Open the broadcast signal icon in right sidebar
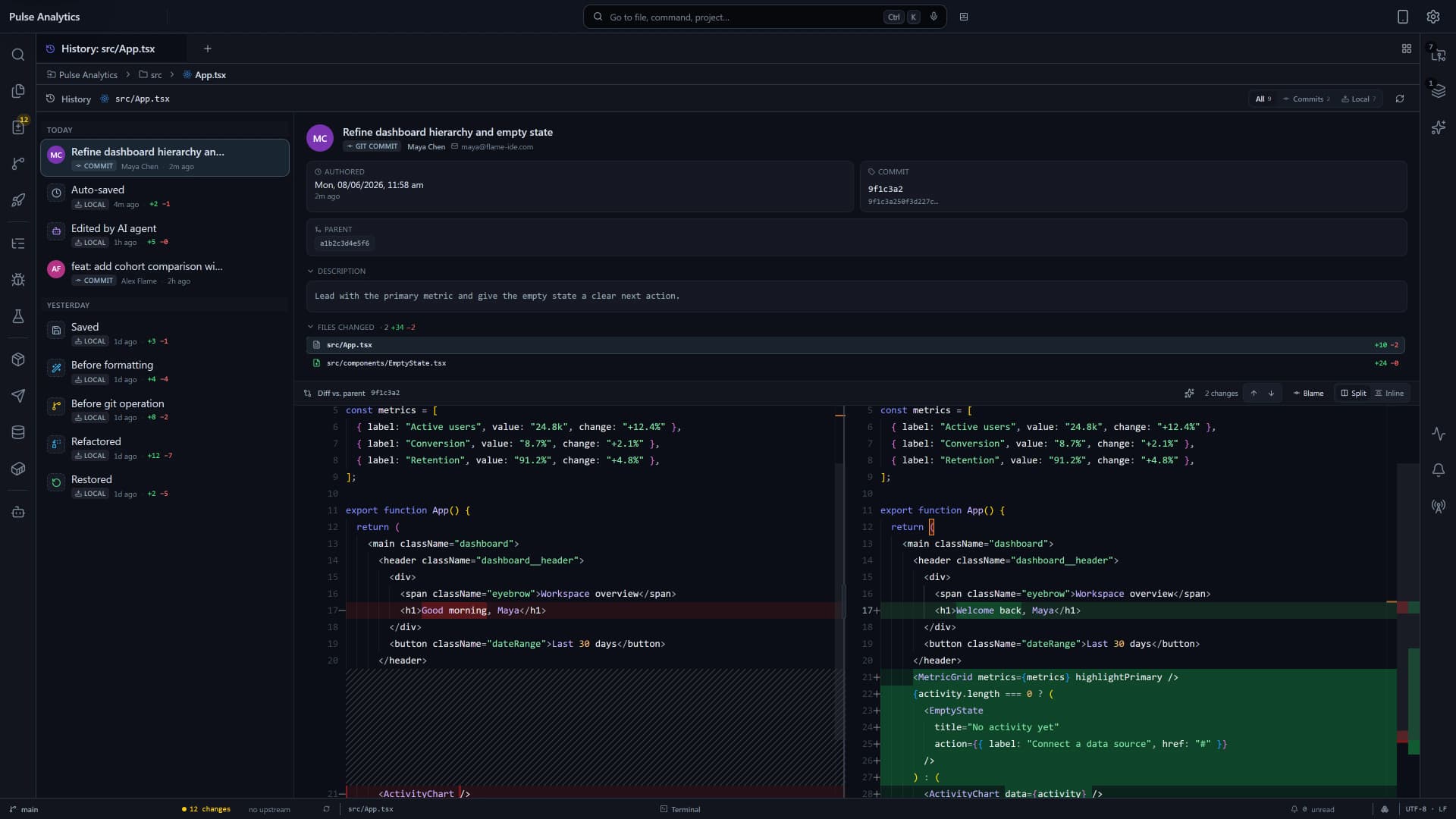 [x=1438, y=507]
